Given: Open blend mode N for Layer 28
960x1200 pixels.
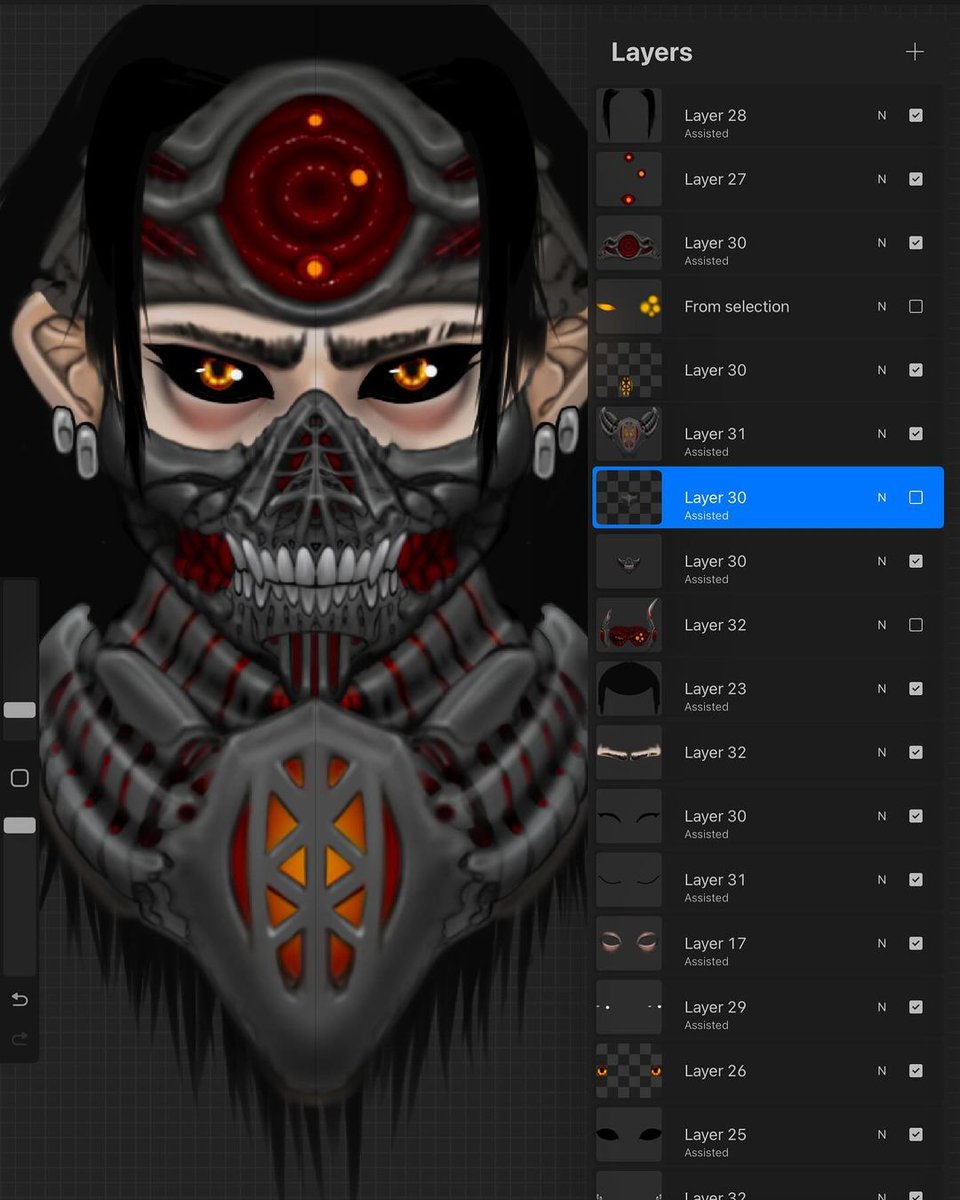Looking at the screenshot, I should coord(882,115).
